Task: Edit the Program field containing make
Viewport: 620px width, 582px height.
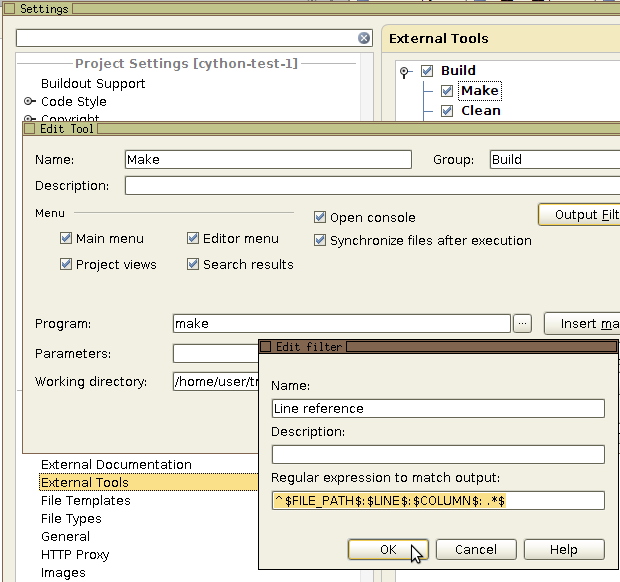Action: [x=342, y=324]
